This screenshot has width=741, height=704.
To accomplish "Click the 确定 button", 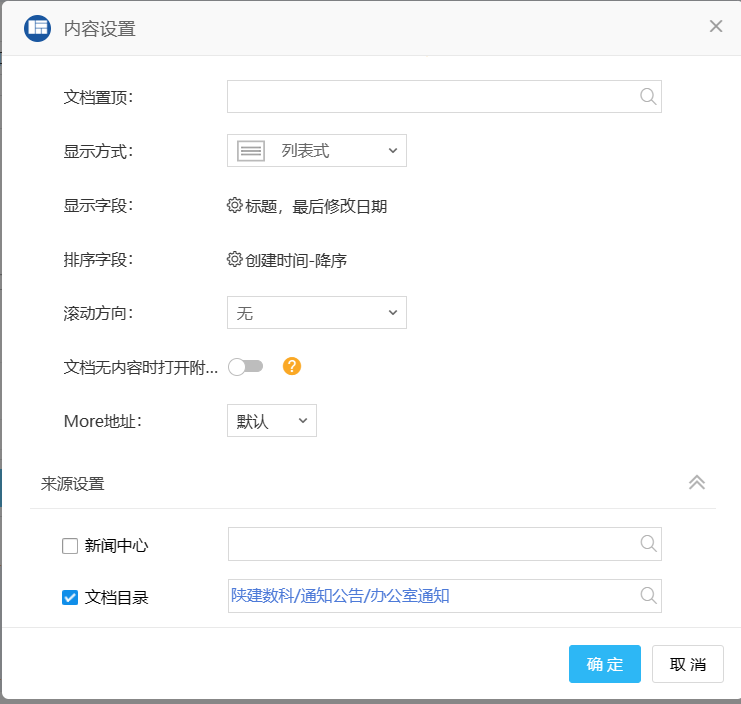I will pos(604,664).
